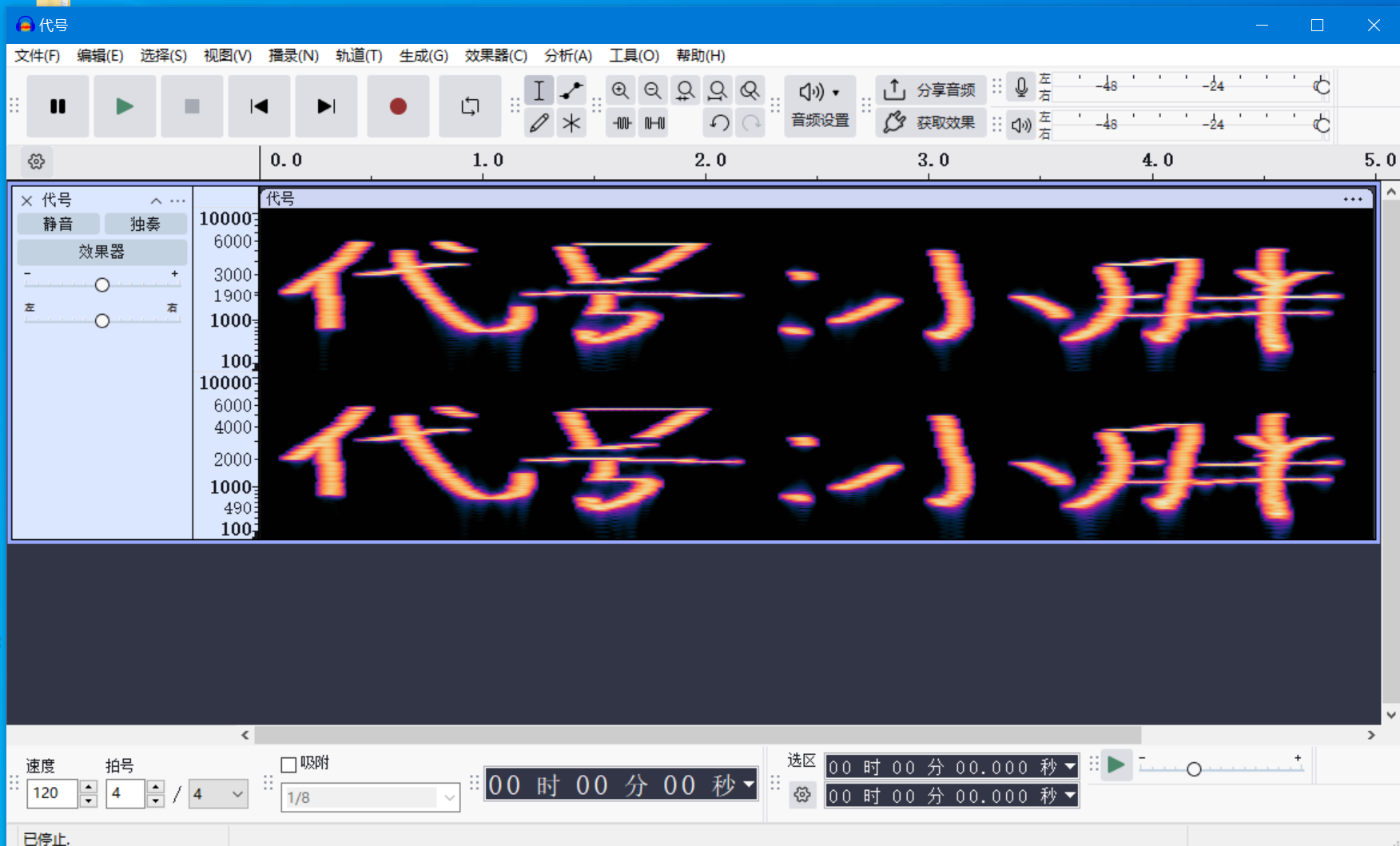Mute the track with 静音
This screenshot has height=846, width=1400.
[58, 224]
